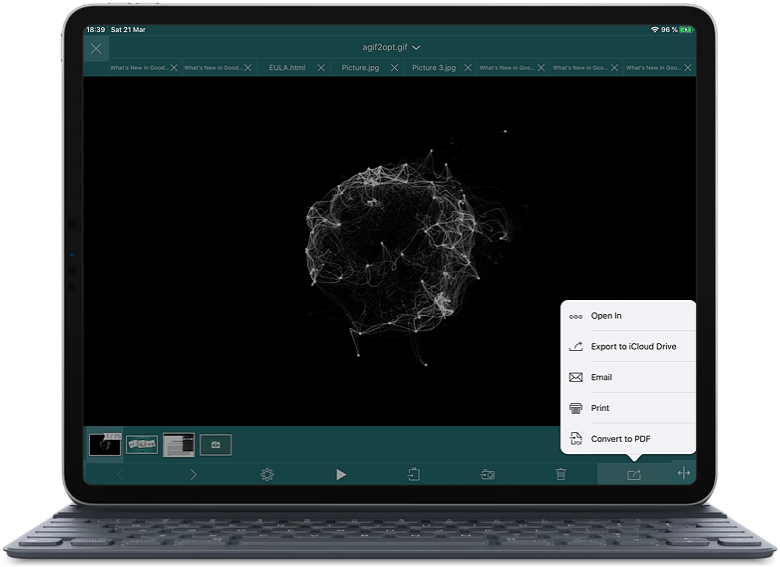Viewport: 780px width, 567px height.
Task: Go to the previous file arrow
Action: tap(120, 475)
